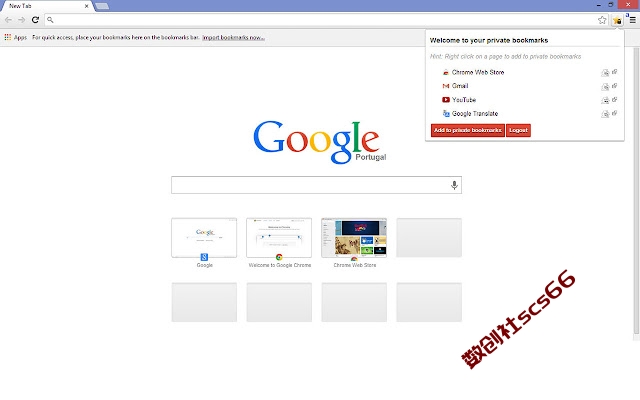
Task: Open the Apps grid shortcut
Action: 16,38
